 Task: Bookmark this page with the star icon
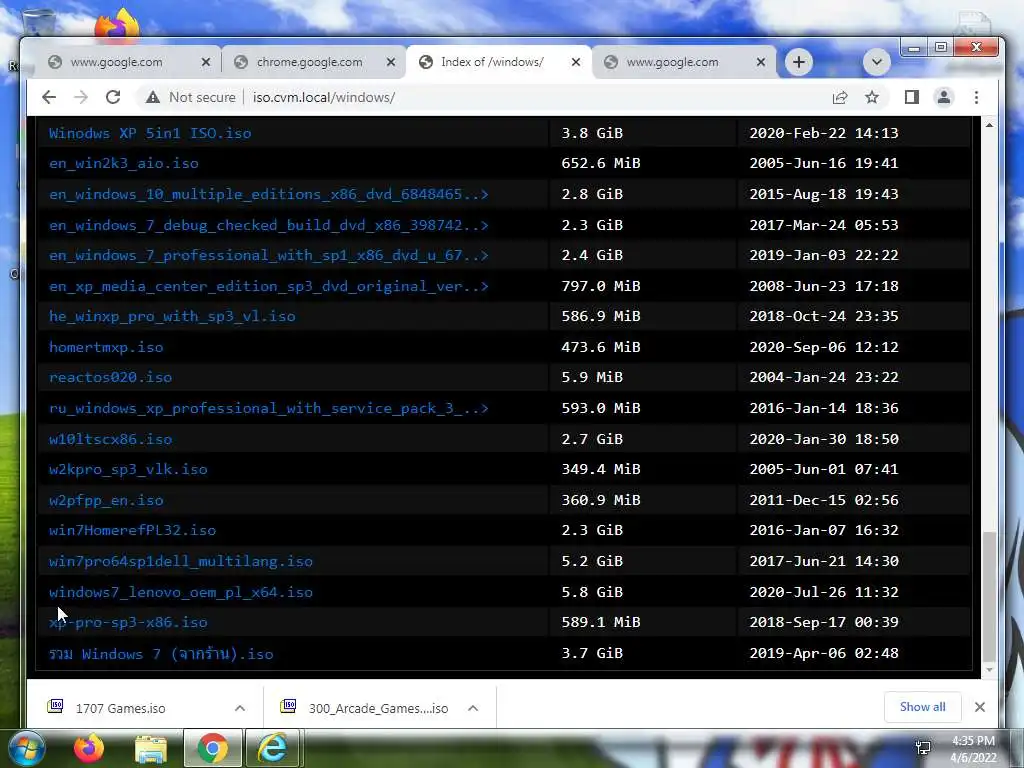pyautogui.click(x=872, y=97)
